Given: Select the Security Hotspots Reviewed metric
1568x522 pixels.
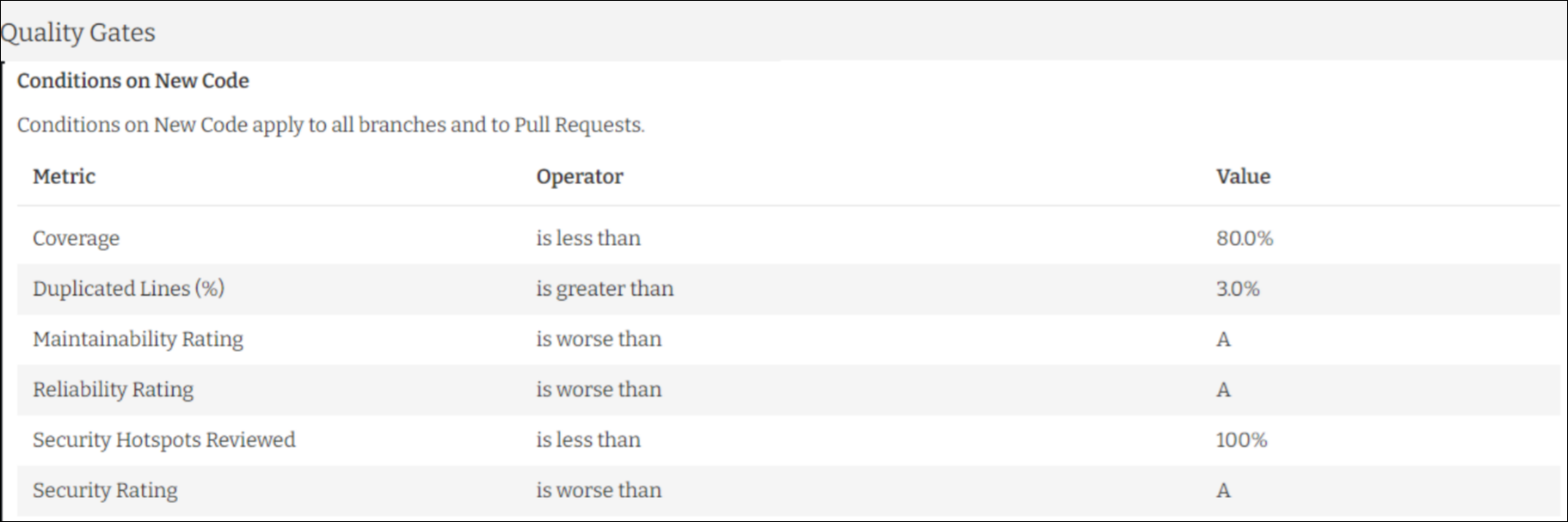Looking at the screenshot, I should pyautogui.click(x=163, y=439).
